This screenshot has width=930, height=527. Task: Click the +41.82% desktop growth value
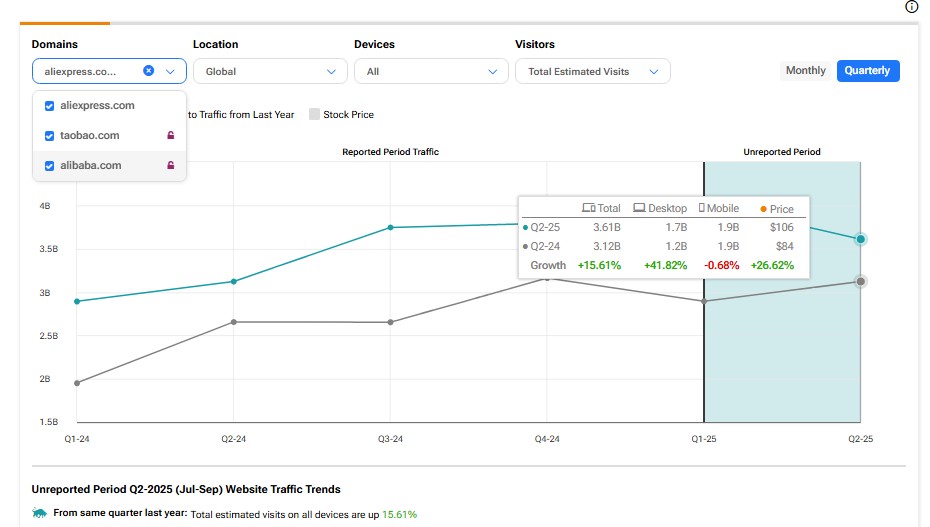665,265
